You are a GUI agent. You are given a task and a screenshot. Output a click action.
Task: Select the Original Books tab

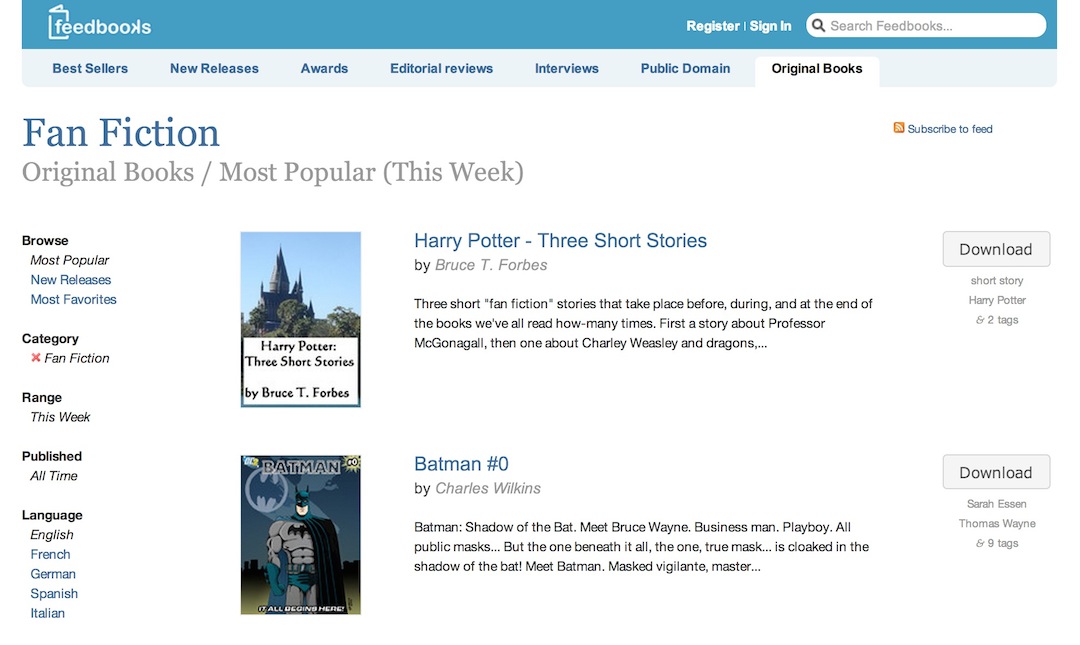[817, 69]
